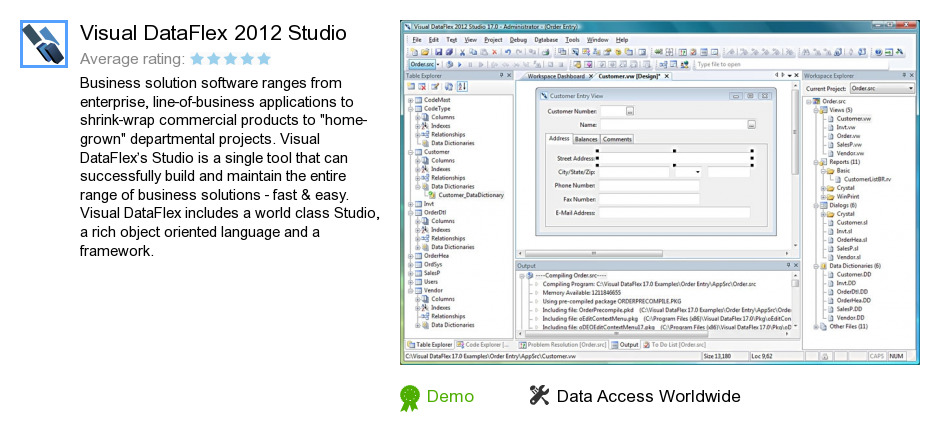Click the delete table icon in Table Explorer toolbar
The height and width of the screenshot is (442, 940).
click(x=422, y=86)
